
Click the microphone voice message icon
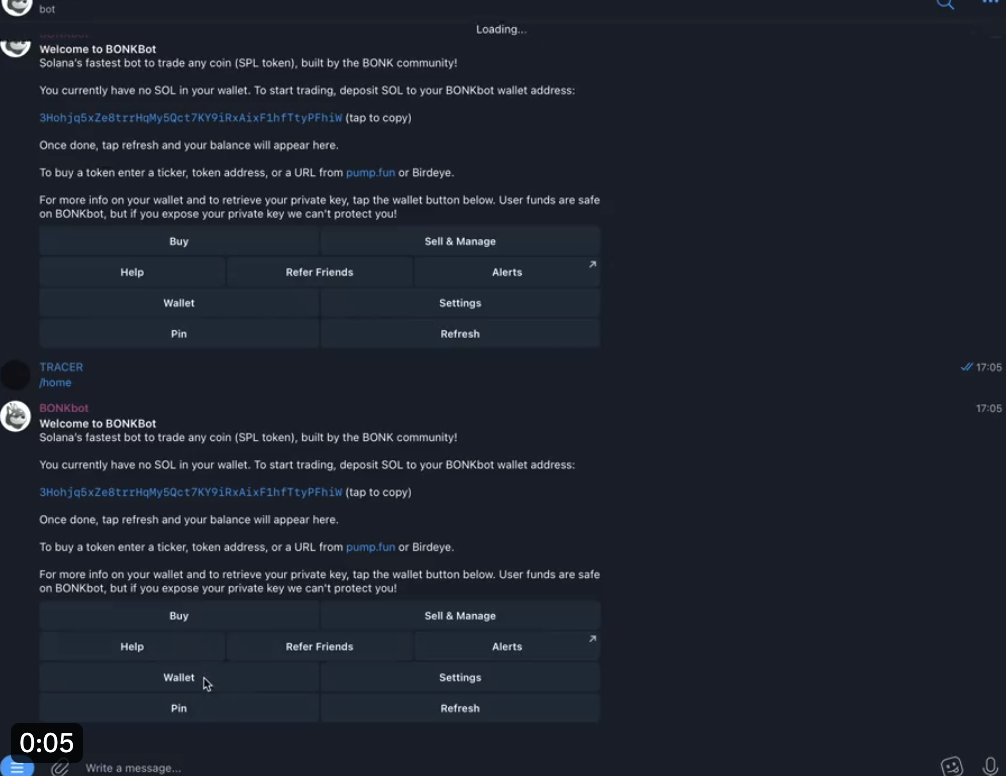(x=990, y=766)
